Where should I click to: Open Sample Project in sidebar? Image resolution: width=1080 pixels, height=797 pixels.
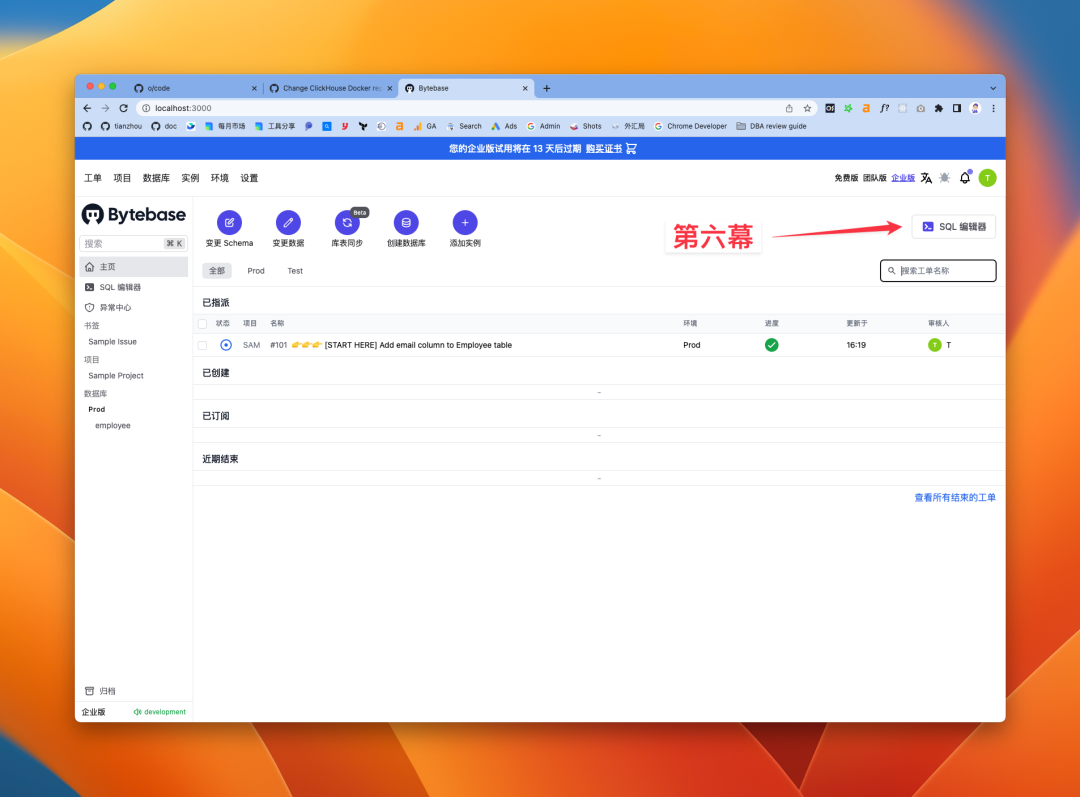tap(116, 375)
